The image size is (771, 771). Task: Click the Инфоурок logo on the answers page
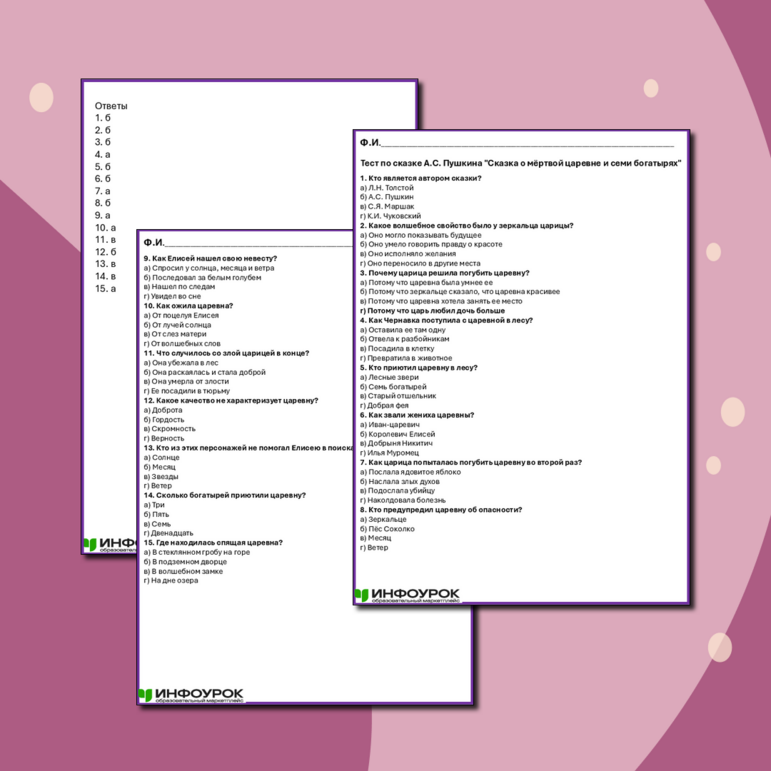pos(110,545)
